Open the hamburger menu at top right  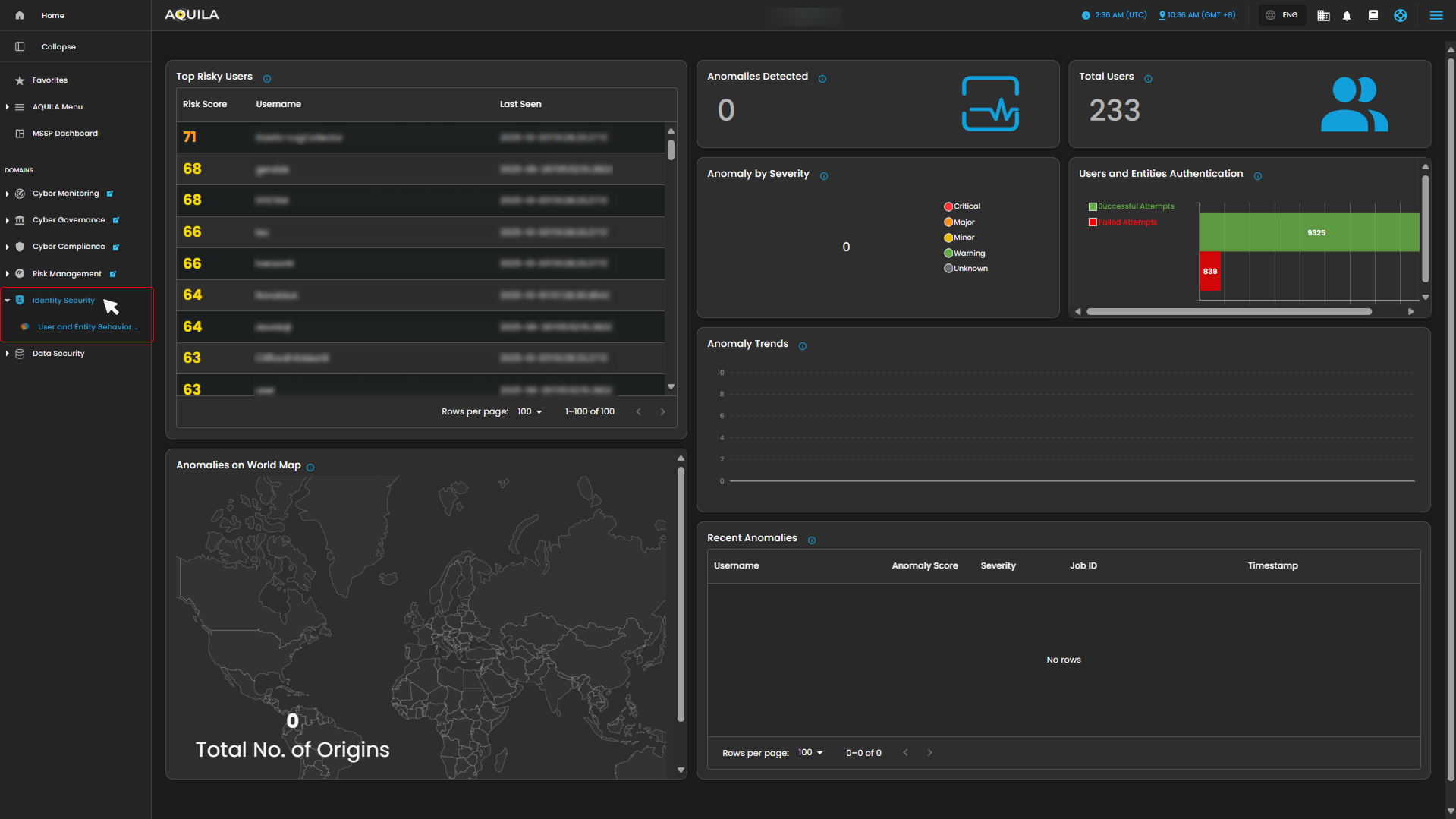[1436, 15]
